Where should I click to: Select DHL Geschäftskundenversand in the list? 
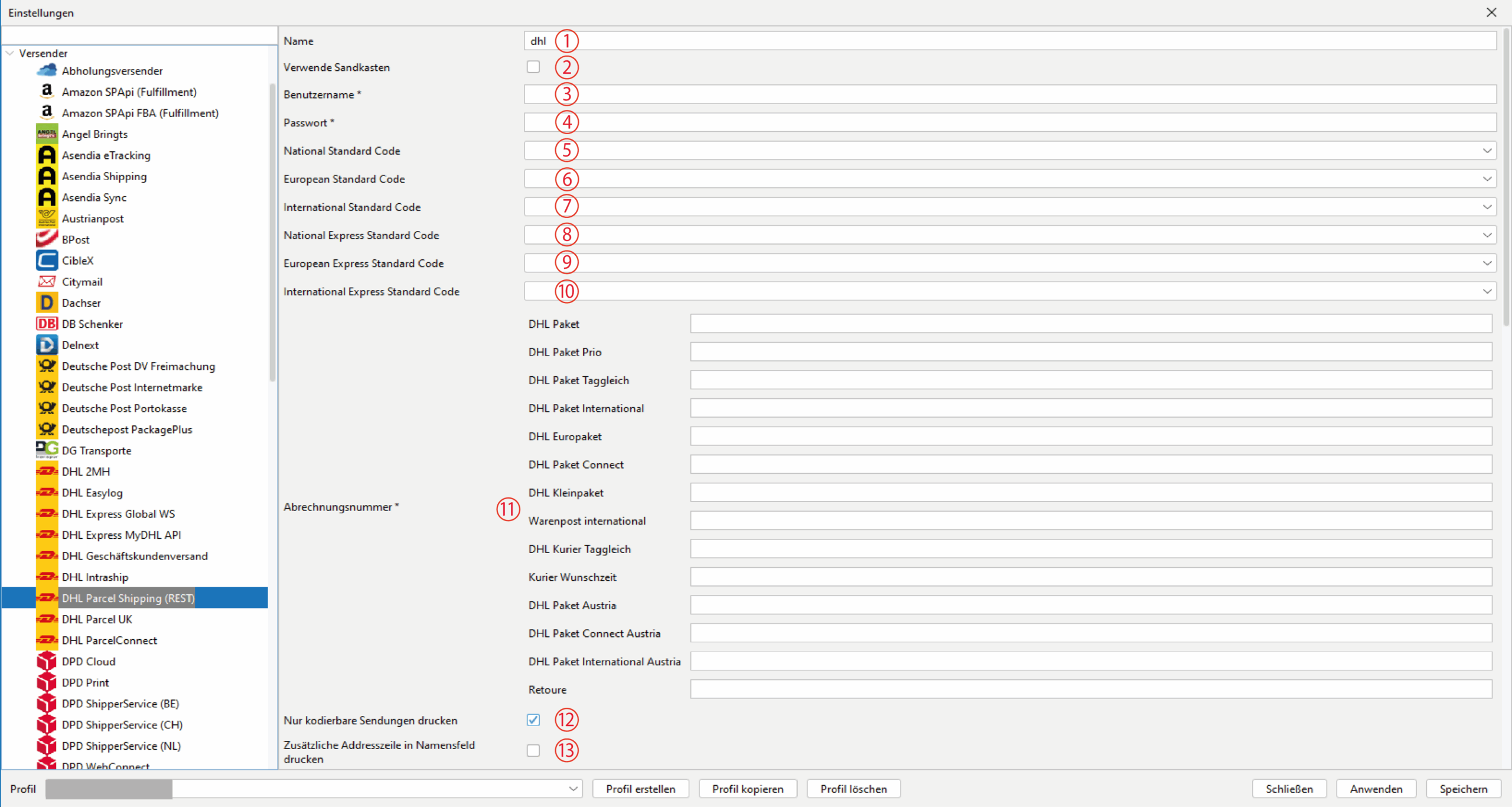pos(135,556)
